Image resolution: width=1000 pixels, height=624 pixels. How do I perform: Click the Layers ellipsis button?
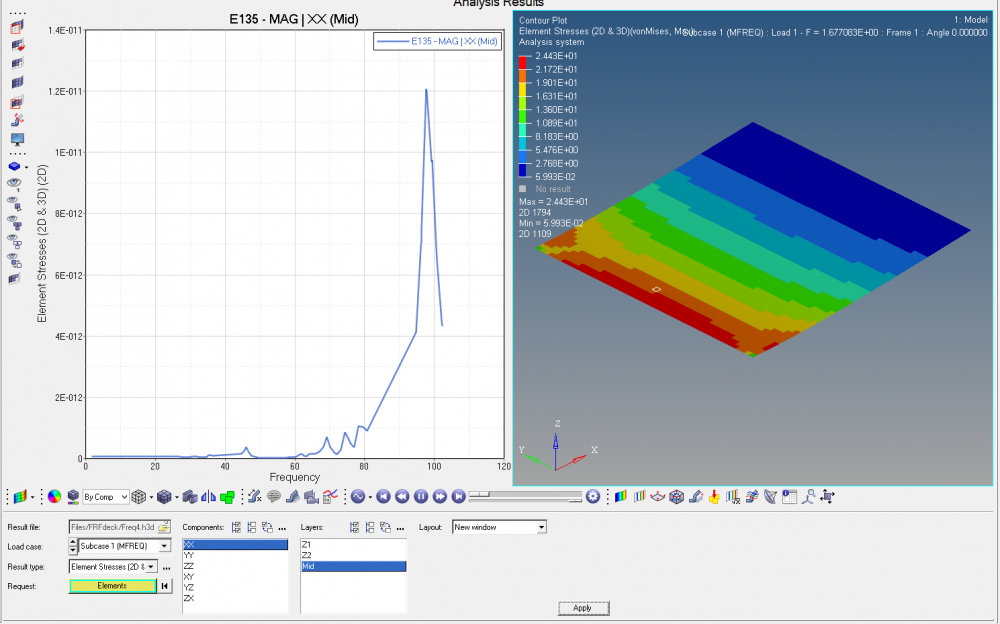(400, 528)
